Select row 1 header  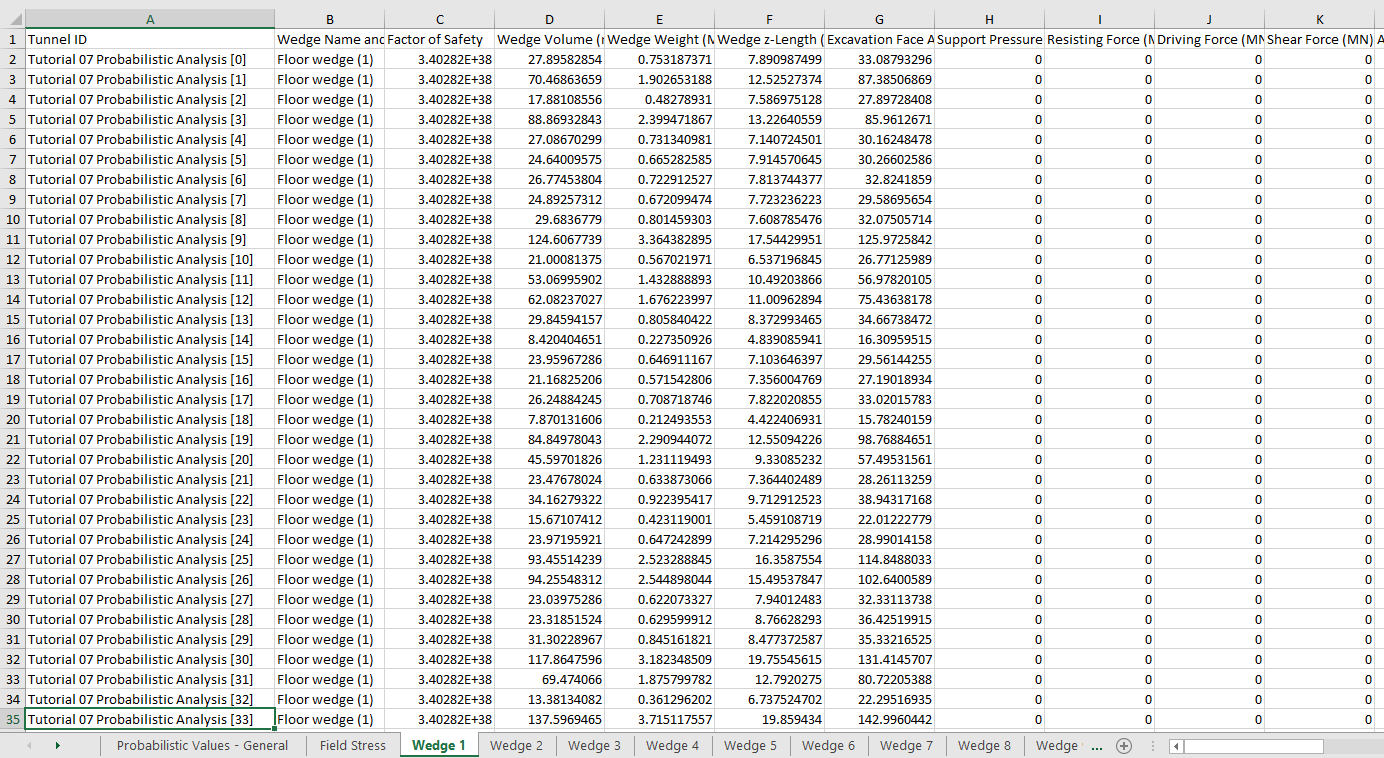12,39
